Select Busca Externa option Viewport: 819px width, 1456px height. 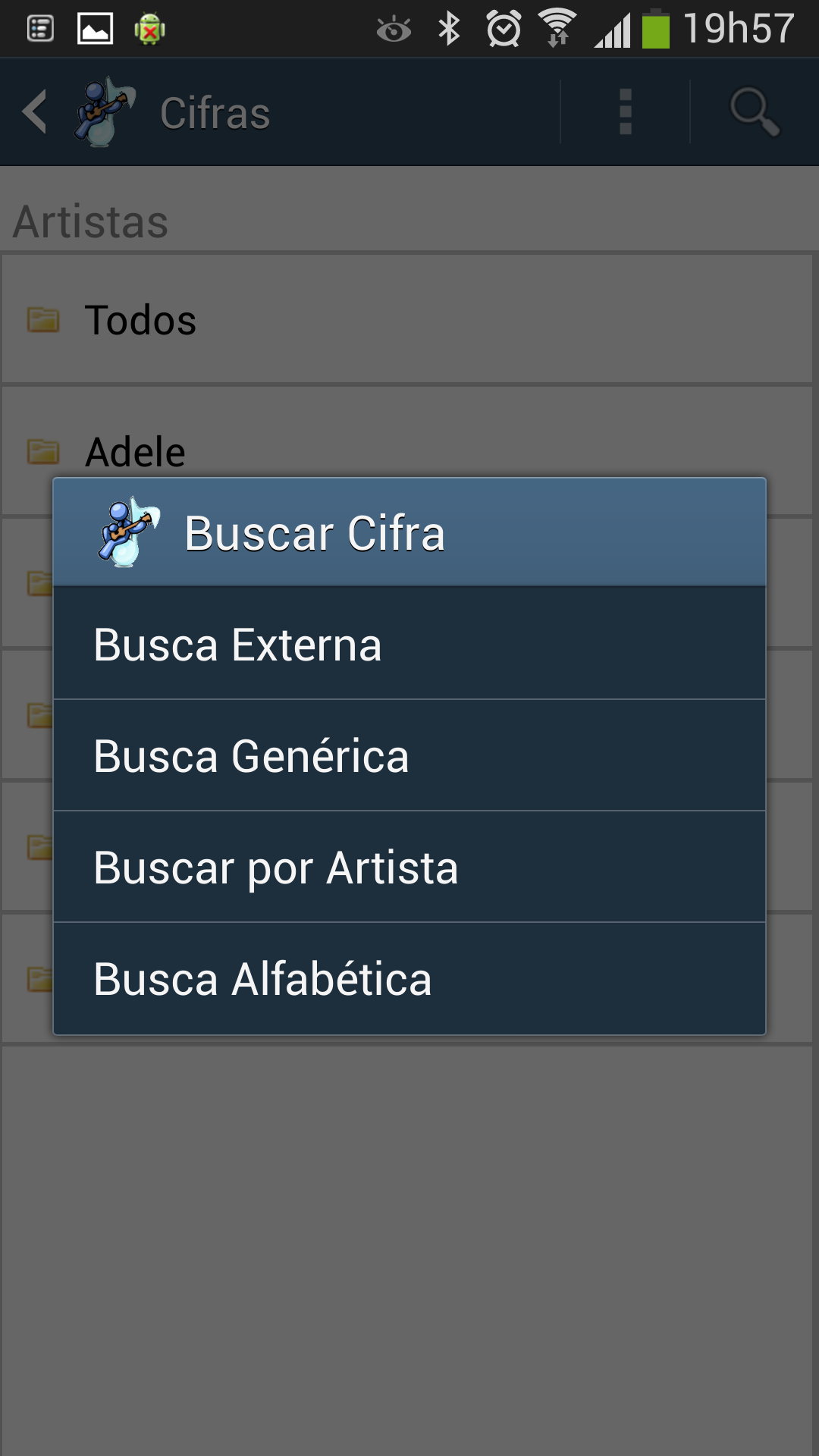(x=409, y=644)
